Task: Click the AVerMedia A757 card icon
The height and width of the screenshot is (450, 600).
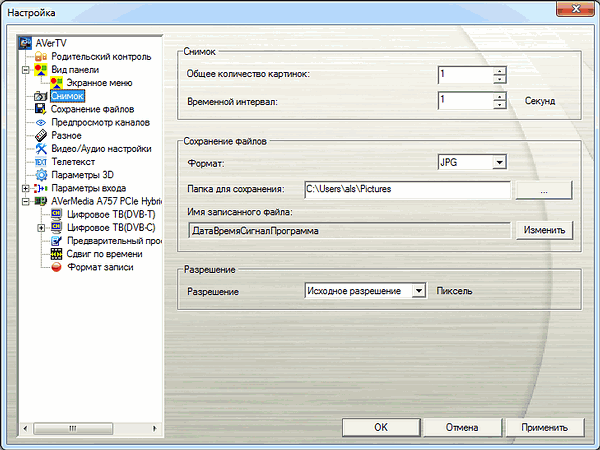Action: coord(41,201)
